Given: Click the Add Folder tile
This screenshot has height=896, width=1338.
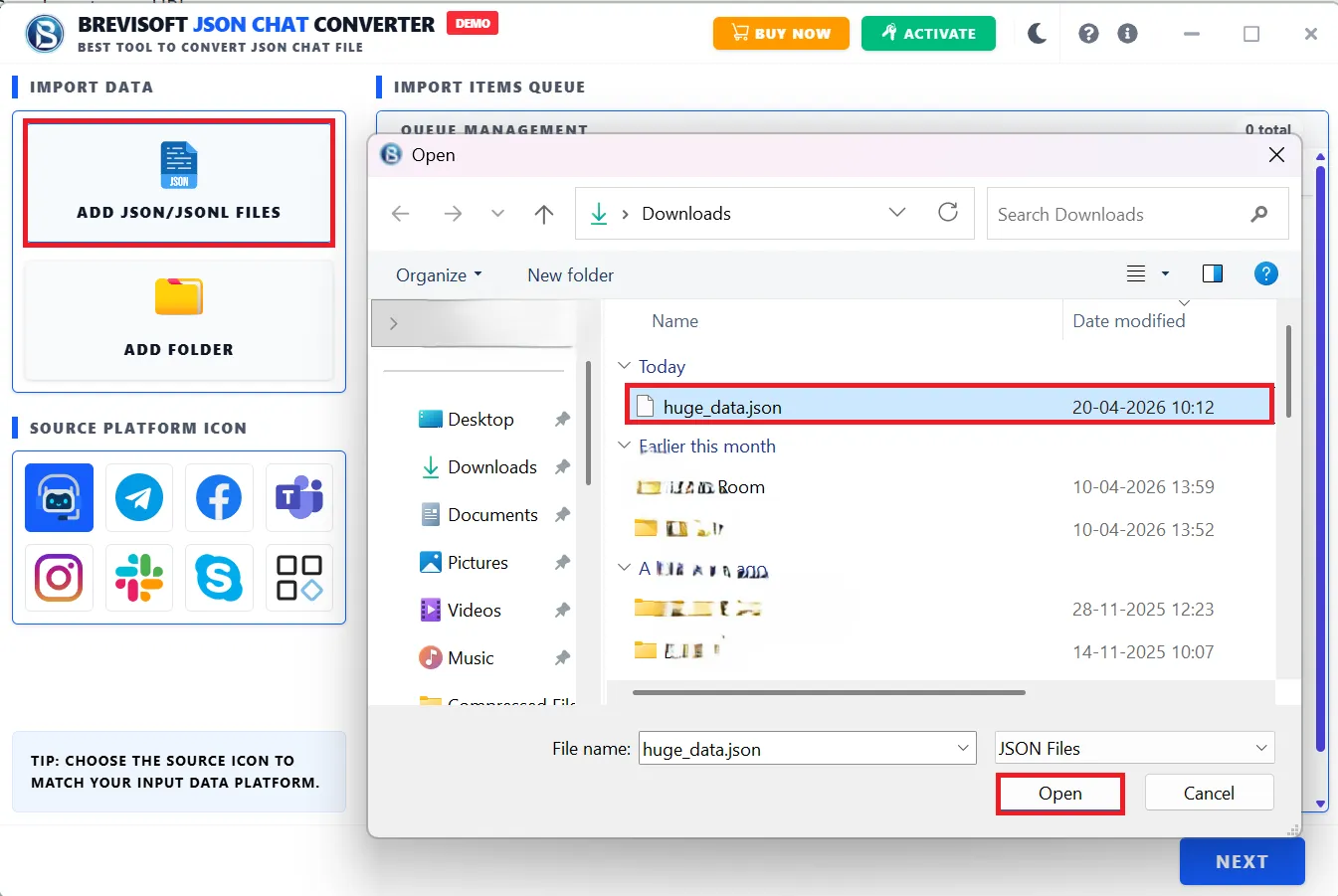Looking at the screenshot, I should (179, 320).
